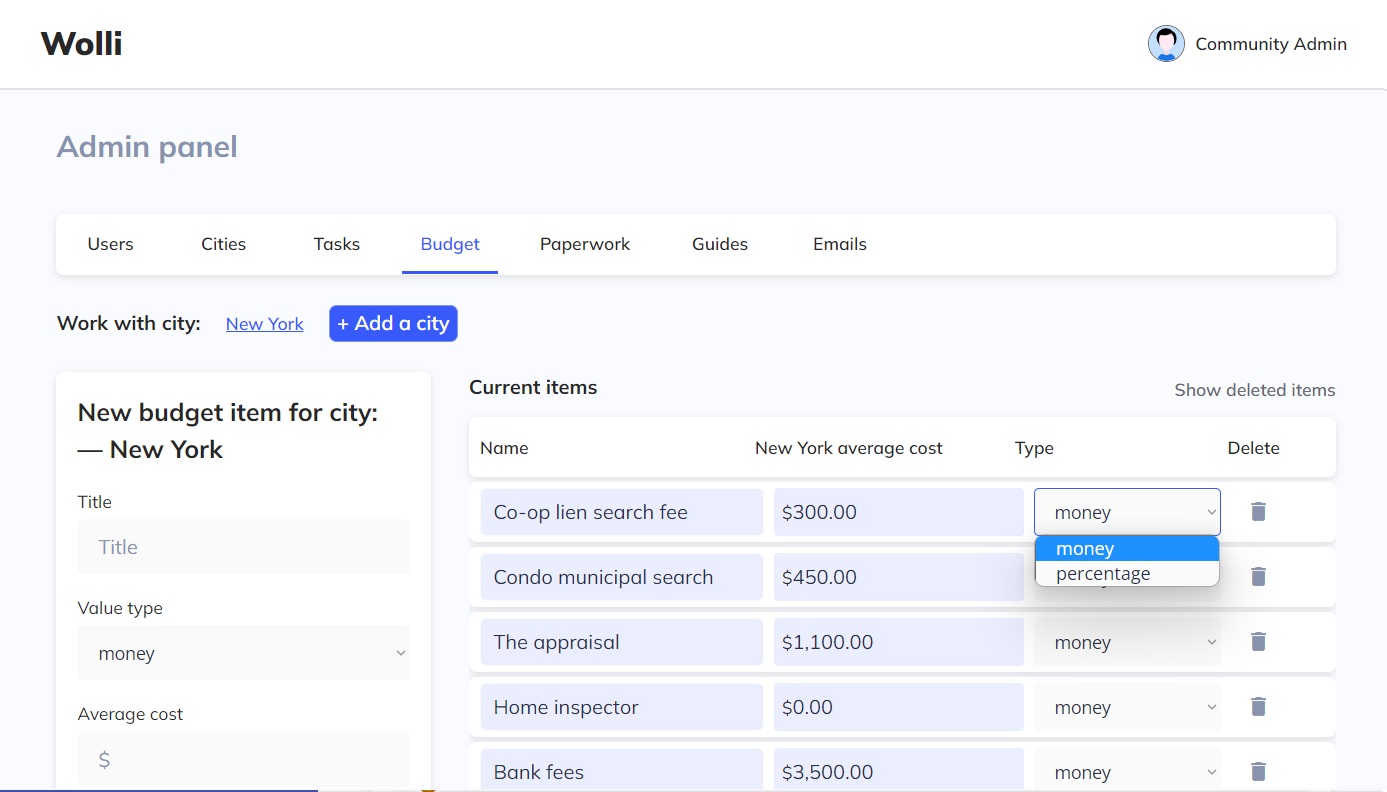Show deleted items
1387x792 pixels.
1254,390
